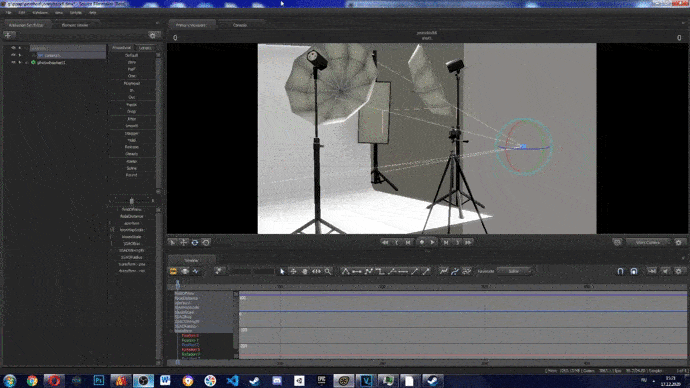Click the preset strength slider handle
The image size is (690, 388).
click(x=131, y=201)
